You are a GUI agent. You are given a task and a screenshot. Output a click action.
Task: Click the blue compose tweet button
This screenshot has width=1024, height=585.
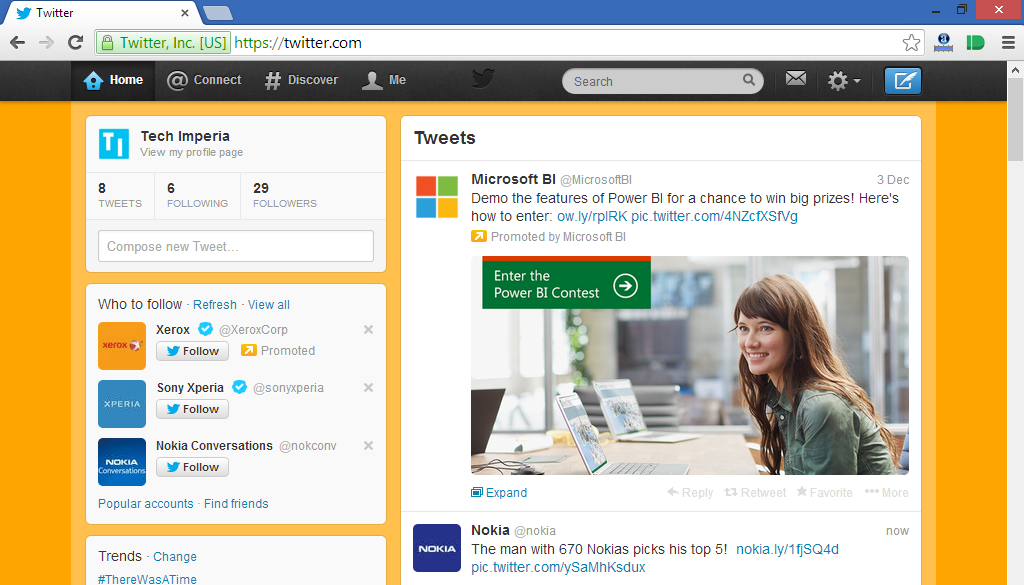[903, 81]
